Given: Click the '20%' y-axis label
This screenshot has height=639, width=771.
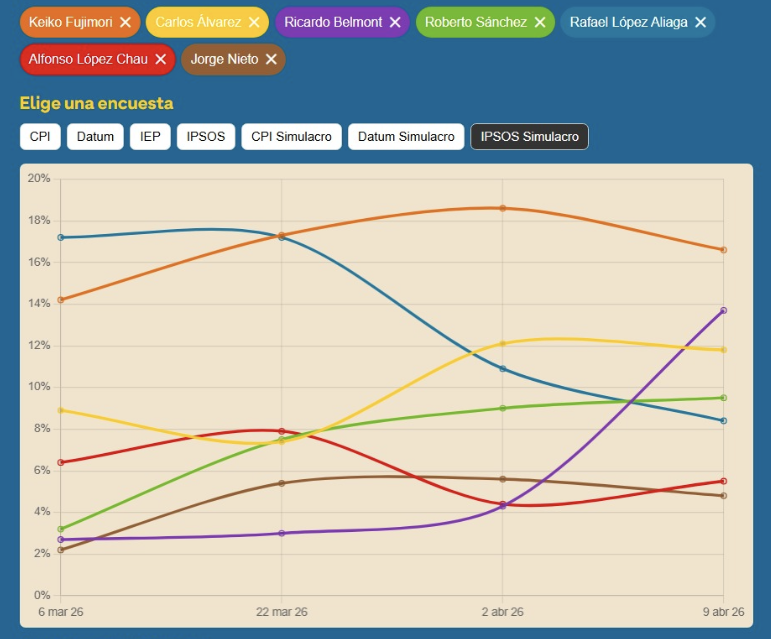Looking at the screenshot, I should (x=39, y=178).
